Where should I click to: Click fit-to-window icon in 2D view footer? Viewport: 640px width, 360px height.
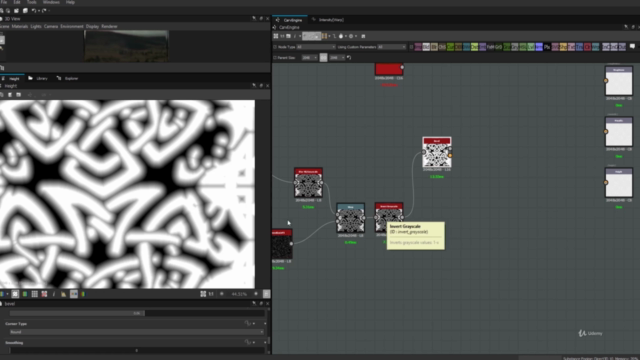[203, 294]
